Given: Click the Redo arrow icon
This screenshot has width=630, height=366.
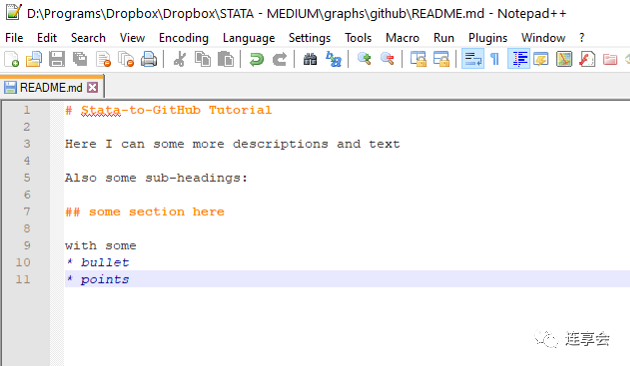Looking at the screenshot, I should (279, 59).
